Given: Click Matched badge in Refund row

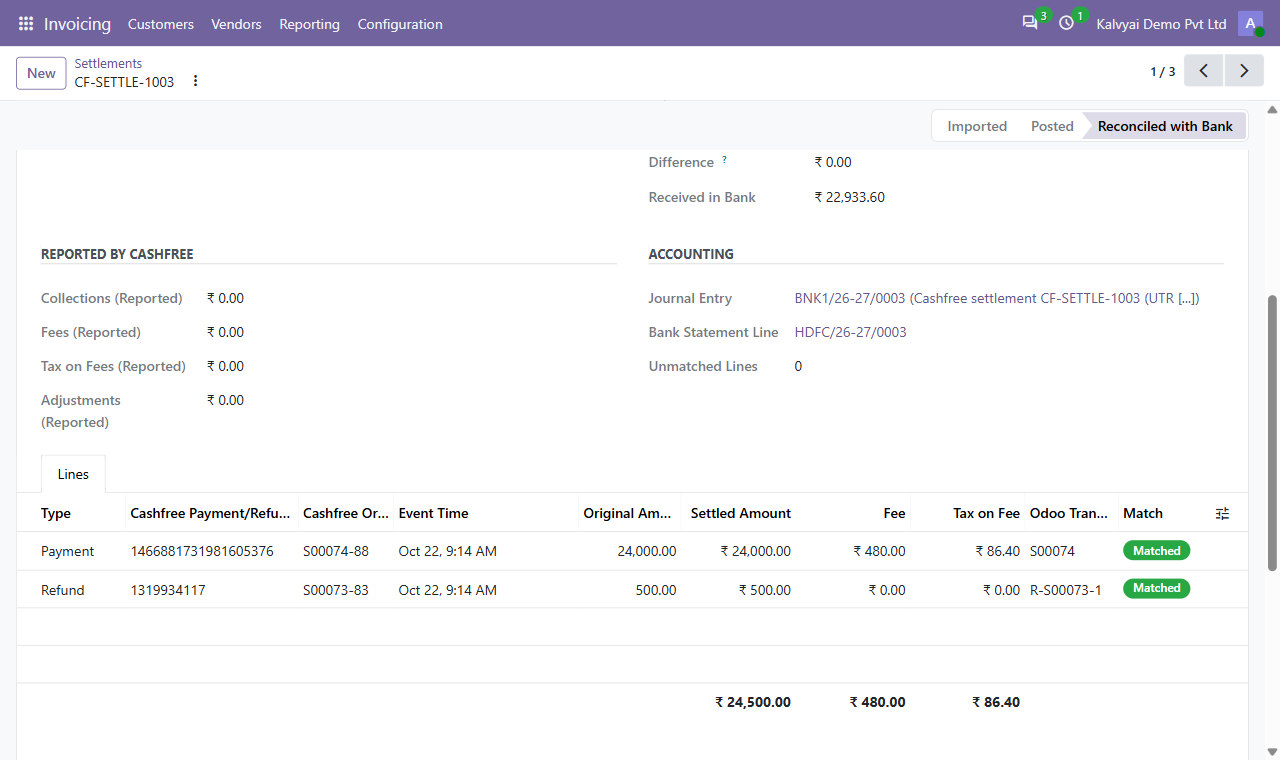Looking at the screenshot, I should point(1157,588).
